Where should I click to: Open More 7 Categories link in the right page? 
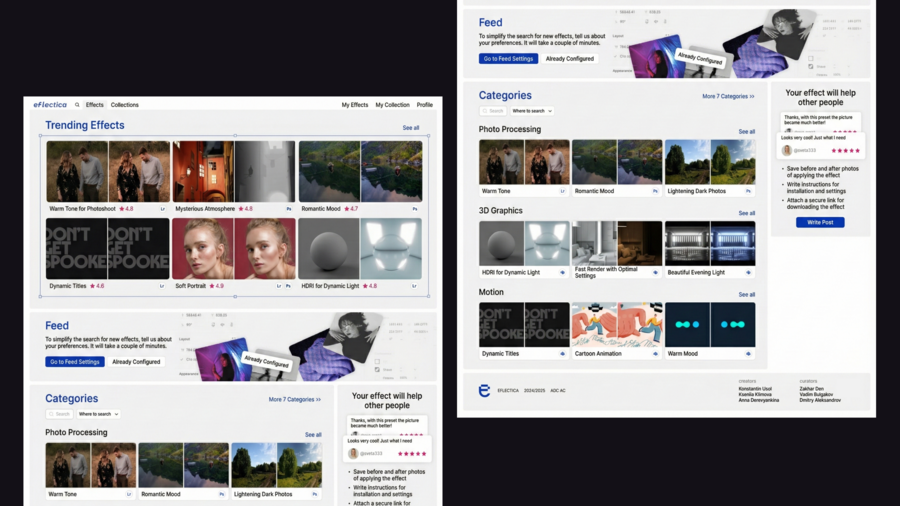point(728,96)
